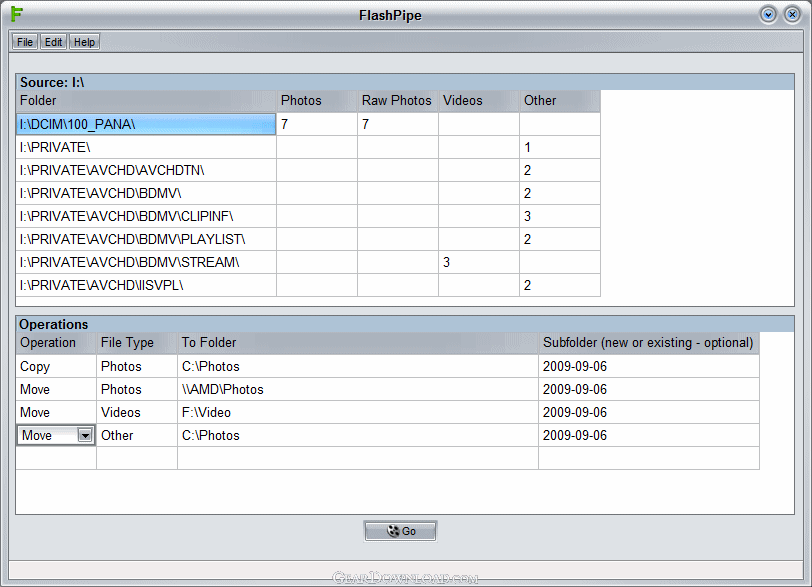812x587 pixels.
Task: Click the Other column header
Action: tap(560, 101)
